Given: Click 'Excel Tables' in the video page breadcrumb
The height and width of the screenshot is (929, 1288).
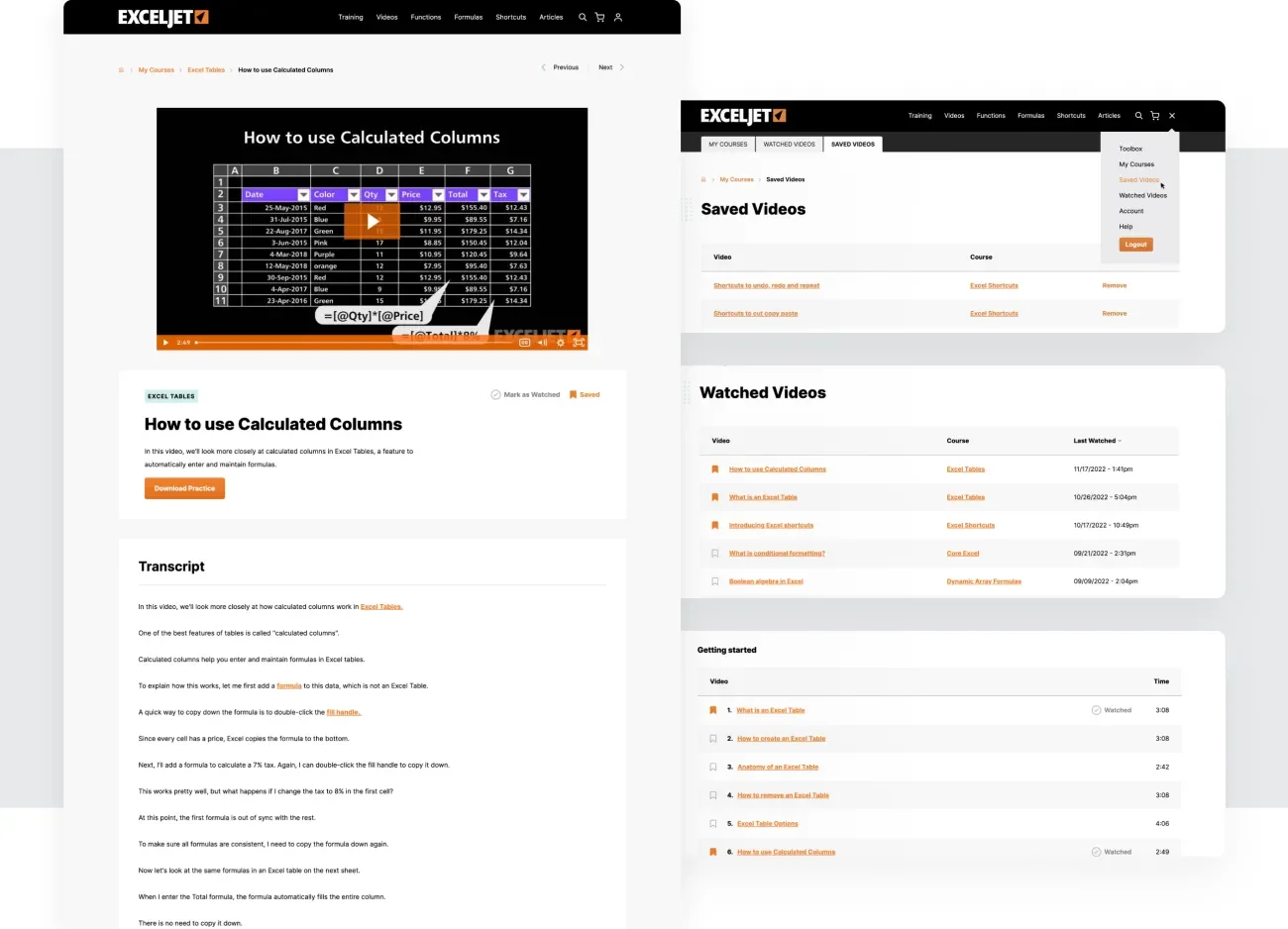Looking at the screenshot, I should point(206,70).
